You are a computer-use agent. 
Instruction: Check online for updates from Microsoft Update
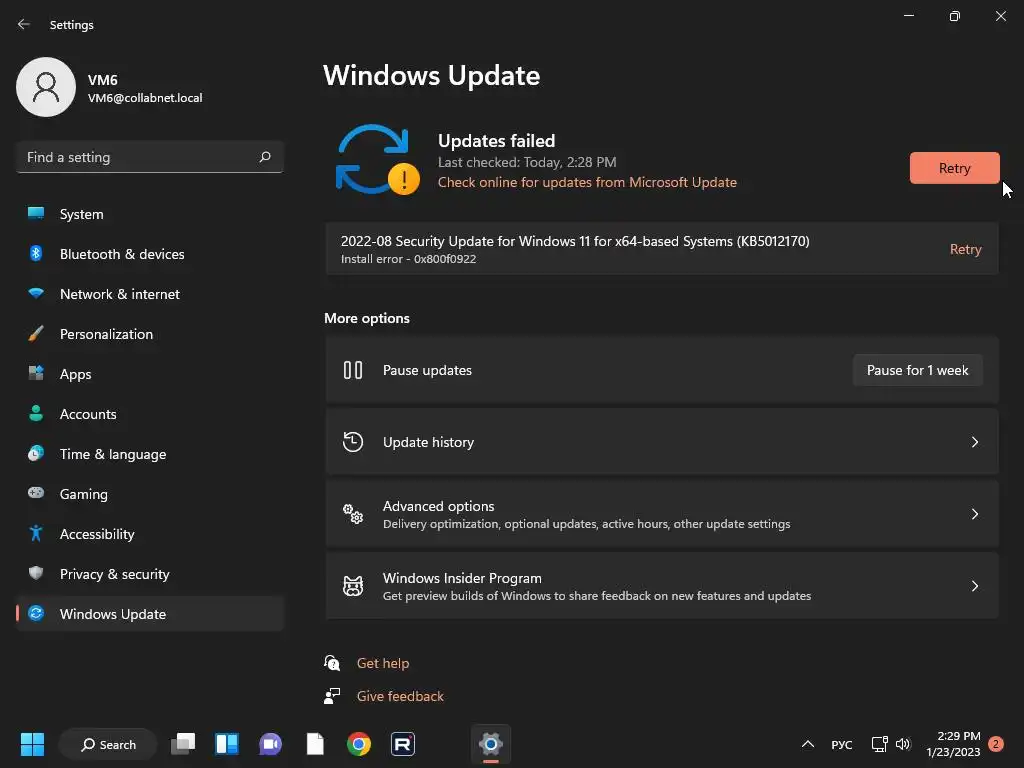[587, 182]
